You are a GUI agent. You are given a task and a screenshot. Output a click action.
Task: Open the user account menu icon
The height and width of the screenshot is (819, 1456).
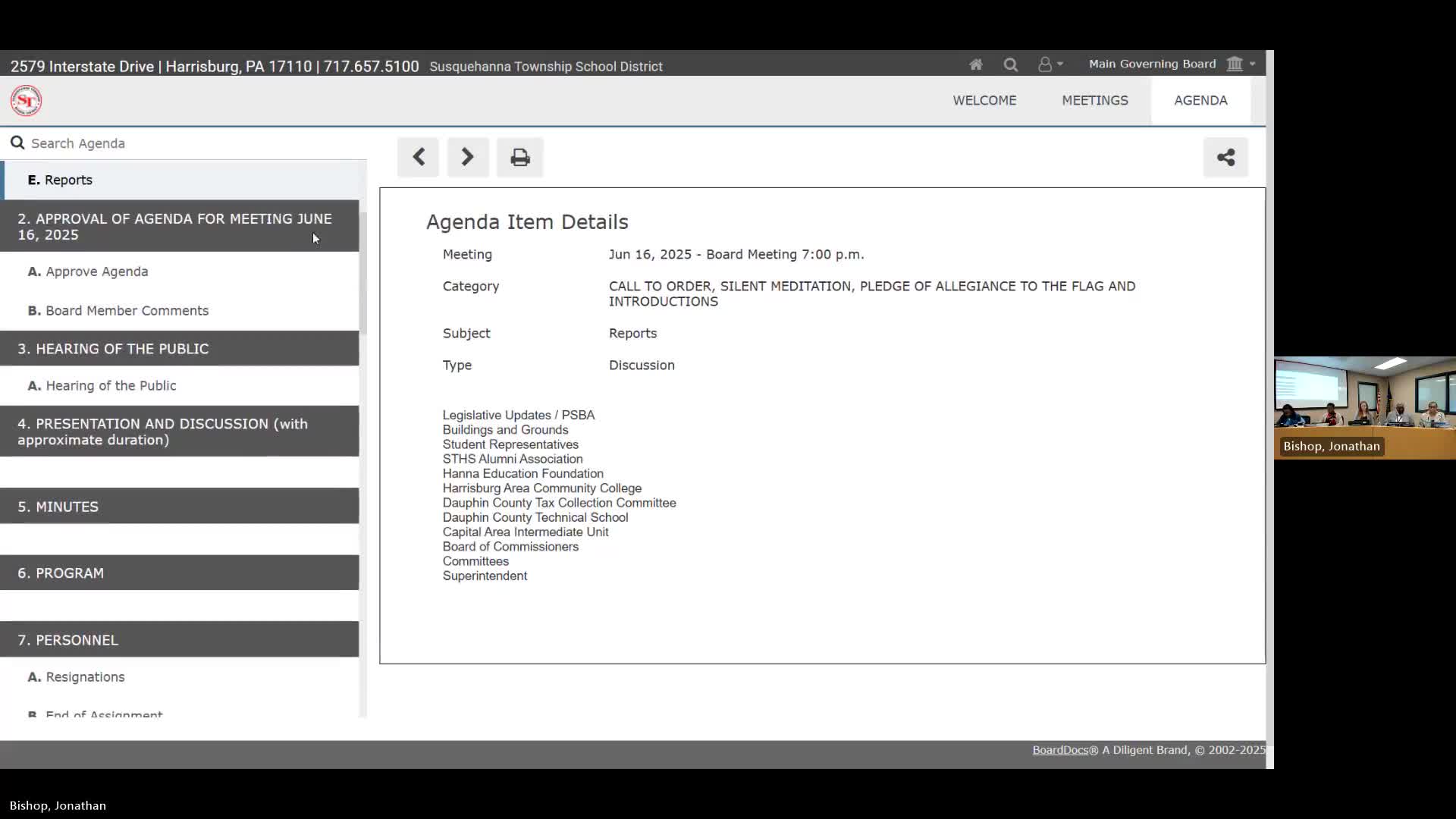coord(1050,64)
